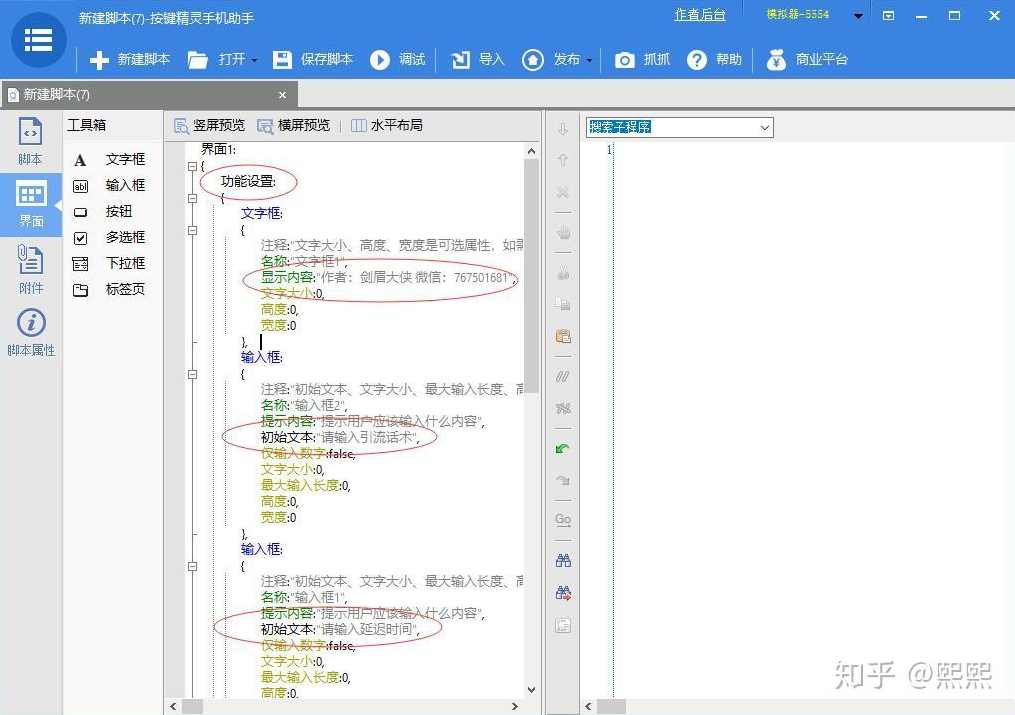Viewport: 1015px width, 715px height.
Task: Open the 打开 dropdown arrow
Action: (252, 59)
